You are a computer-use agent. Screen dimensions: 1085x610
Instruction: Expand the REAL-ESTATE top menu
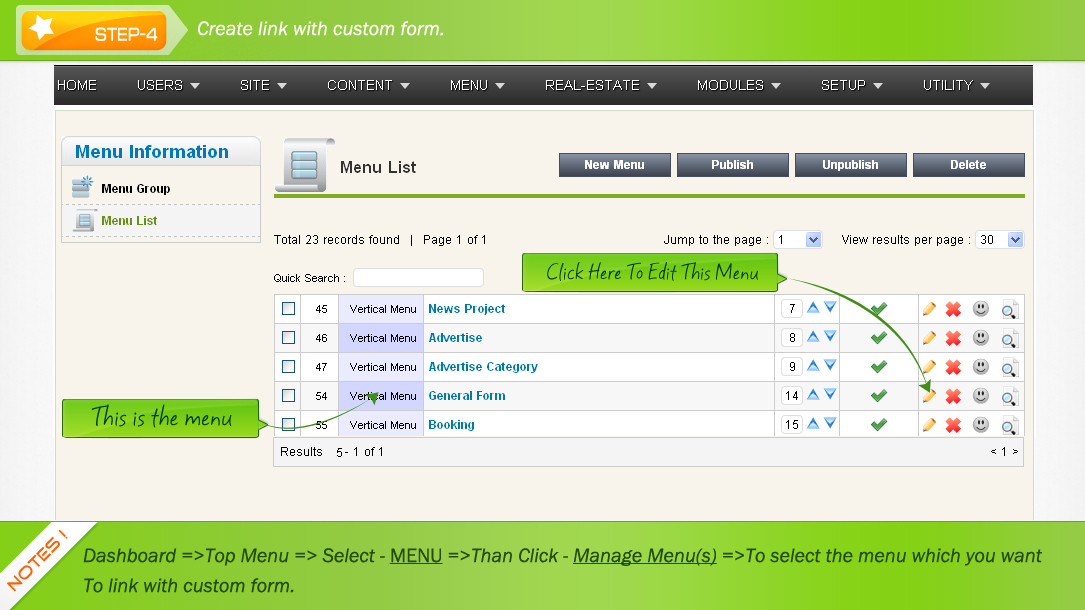click(x=600, y=86)
